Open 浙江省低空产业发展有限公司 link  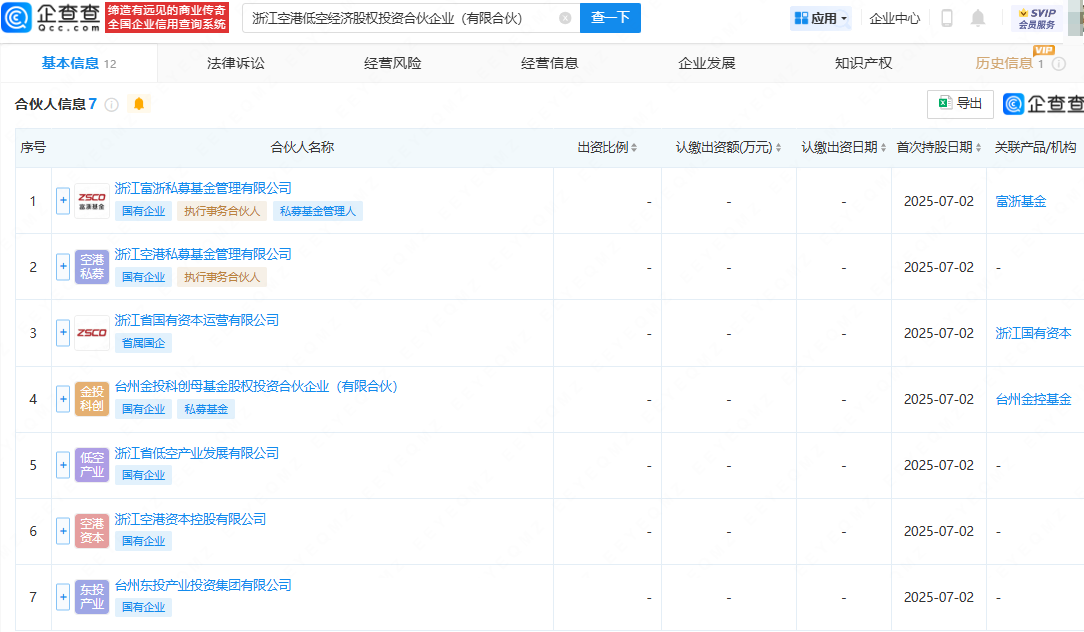point(197,453)
